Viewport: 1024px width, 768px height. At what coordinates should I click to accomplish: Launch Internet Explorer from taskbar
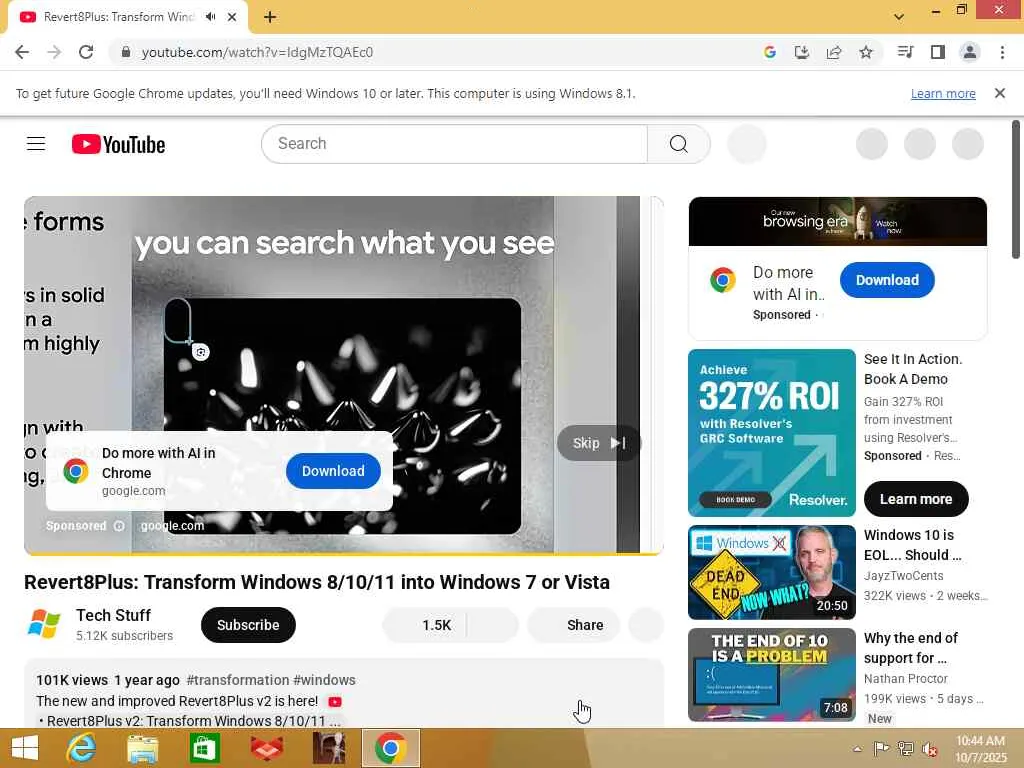coord(81,748)
